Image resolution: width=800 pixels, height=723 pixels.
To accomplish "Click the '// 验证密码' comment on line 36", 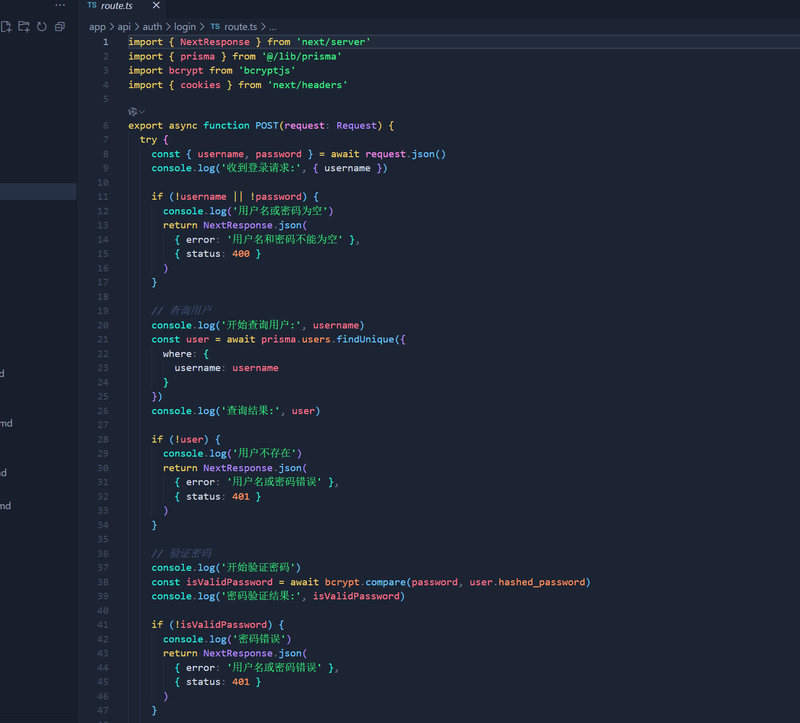I will pos(181,554).
